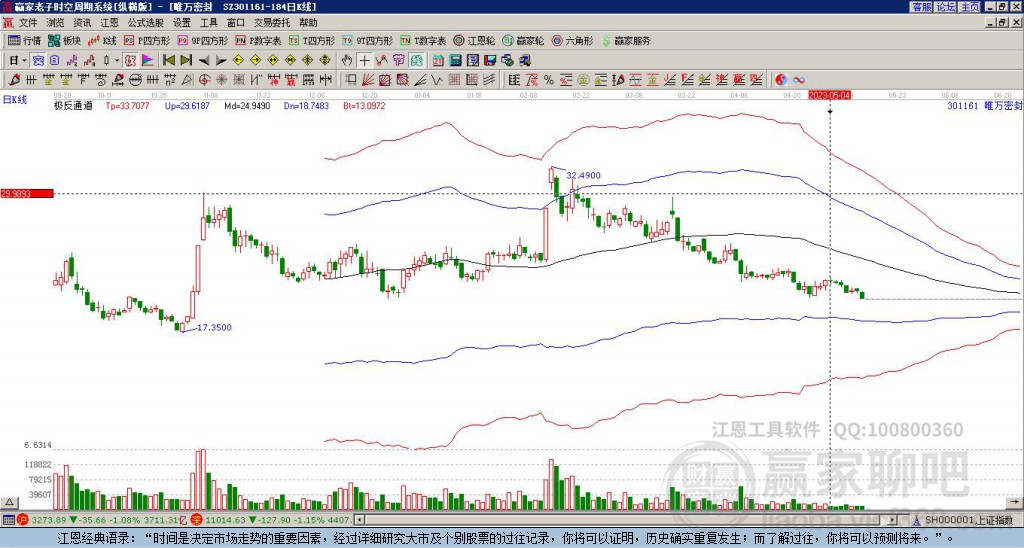Click the black left arrow icon

pos(204,61)
